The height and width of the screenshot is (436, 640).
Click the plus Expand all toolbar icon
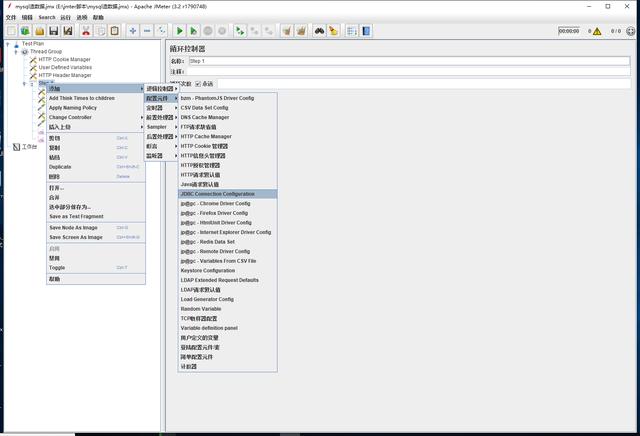tap(133, 31)
